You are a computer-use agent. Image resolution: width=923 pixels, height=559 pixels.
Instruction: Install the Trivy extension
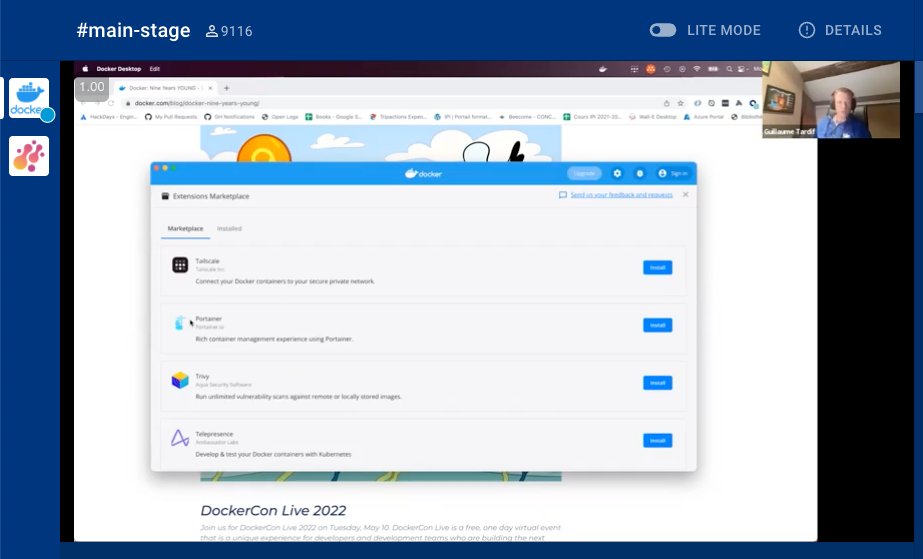(x=658, y=383)
